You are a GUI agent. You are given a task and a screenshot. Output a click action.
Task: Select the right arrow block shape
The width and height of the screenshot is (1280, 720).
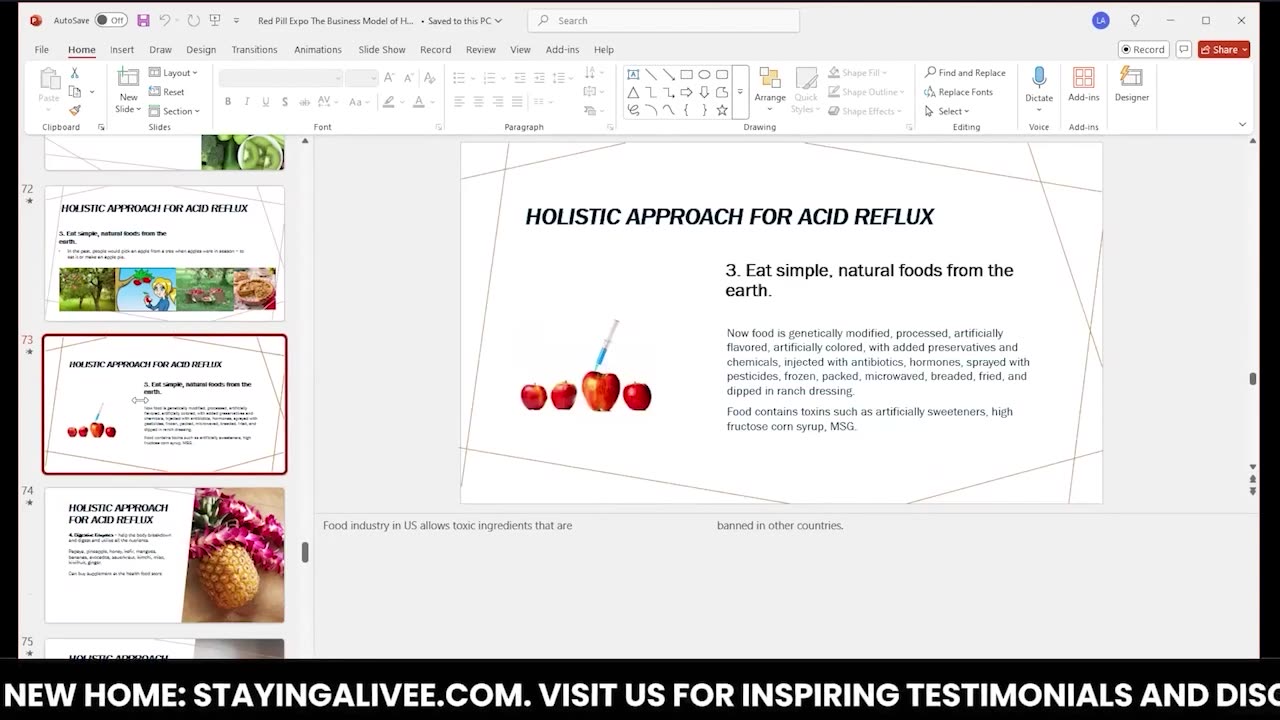[686, 92]
